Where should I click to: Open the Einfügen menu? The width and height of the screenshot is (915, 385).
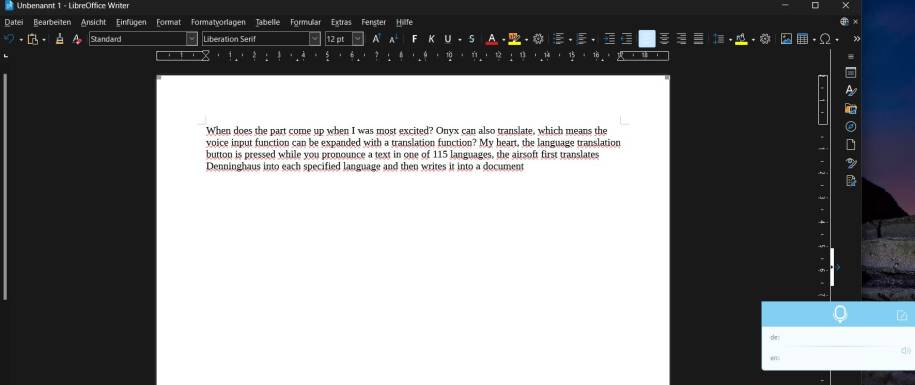pos(131,22)
